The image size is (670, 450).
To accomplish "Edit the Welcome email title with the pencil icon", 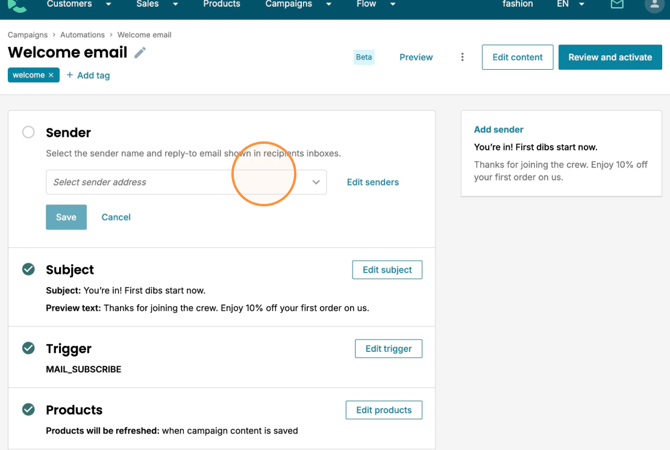I will (x=140, y=53).
